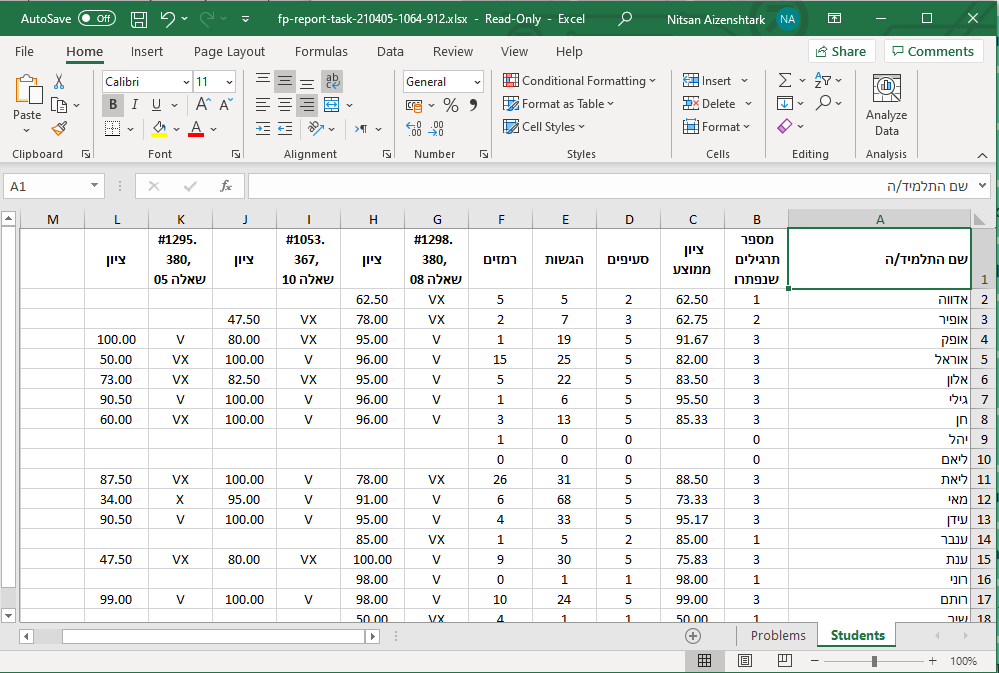
Task: Click the Comments button
Action: coord(933,52)
